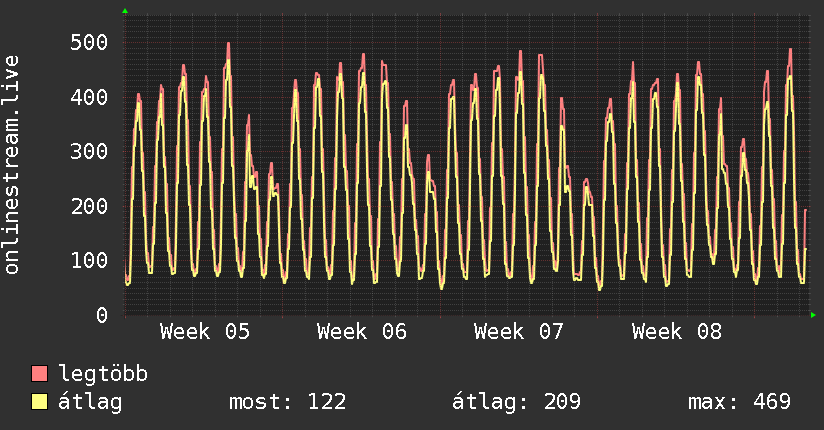The width and height of the screenshot is (824, 430).
Task: Click the 0 y-axis tick label
Action: [102, 315]
